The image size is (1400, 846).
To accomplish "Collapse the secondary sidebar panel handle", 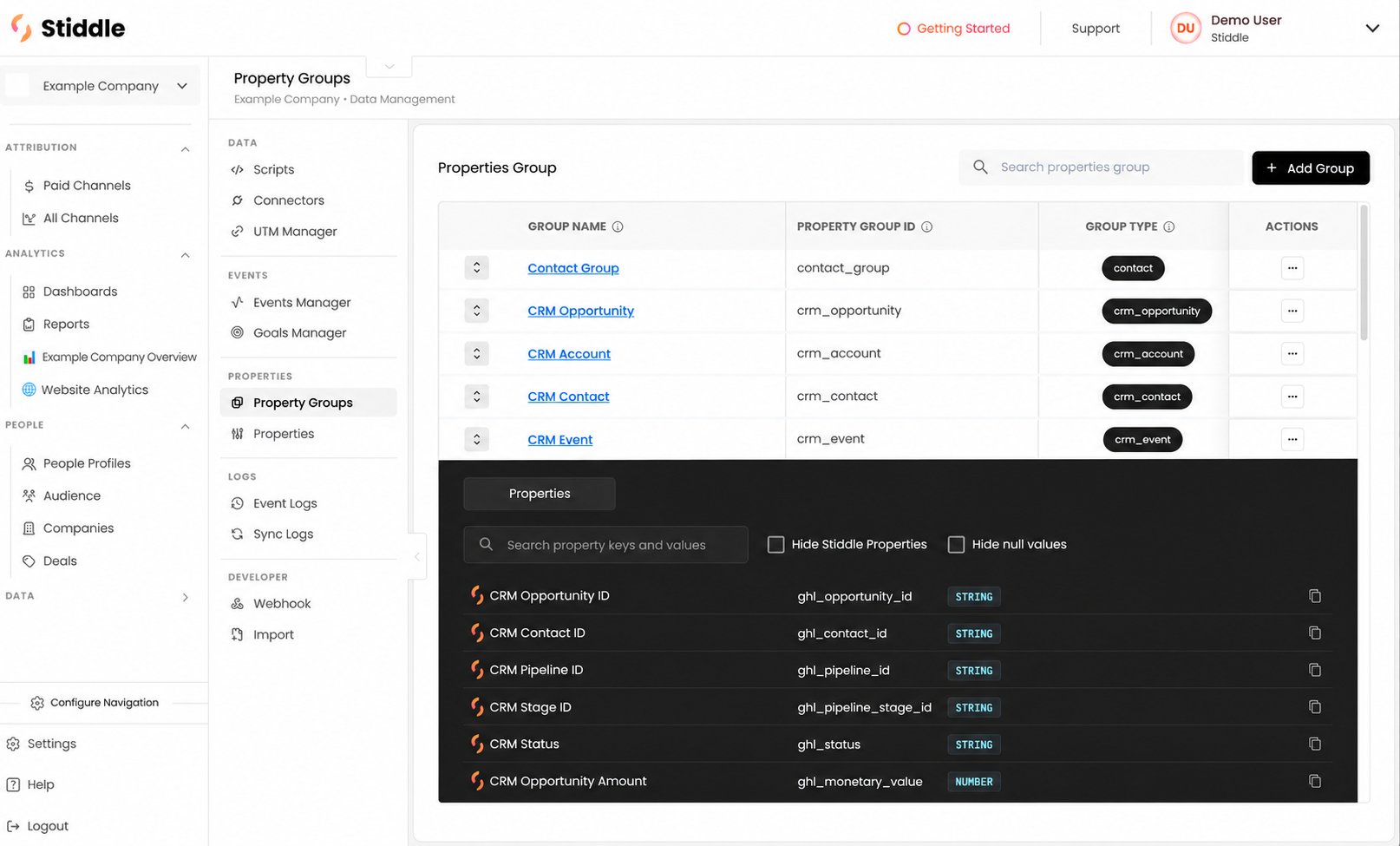I will coord(417,557).
